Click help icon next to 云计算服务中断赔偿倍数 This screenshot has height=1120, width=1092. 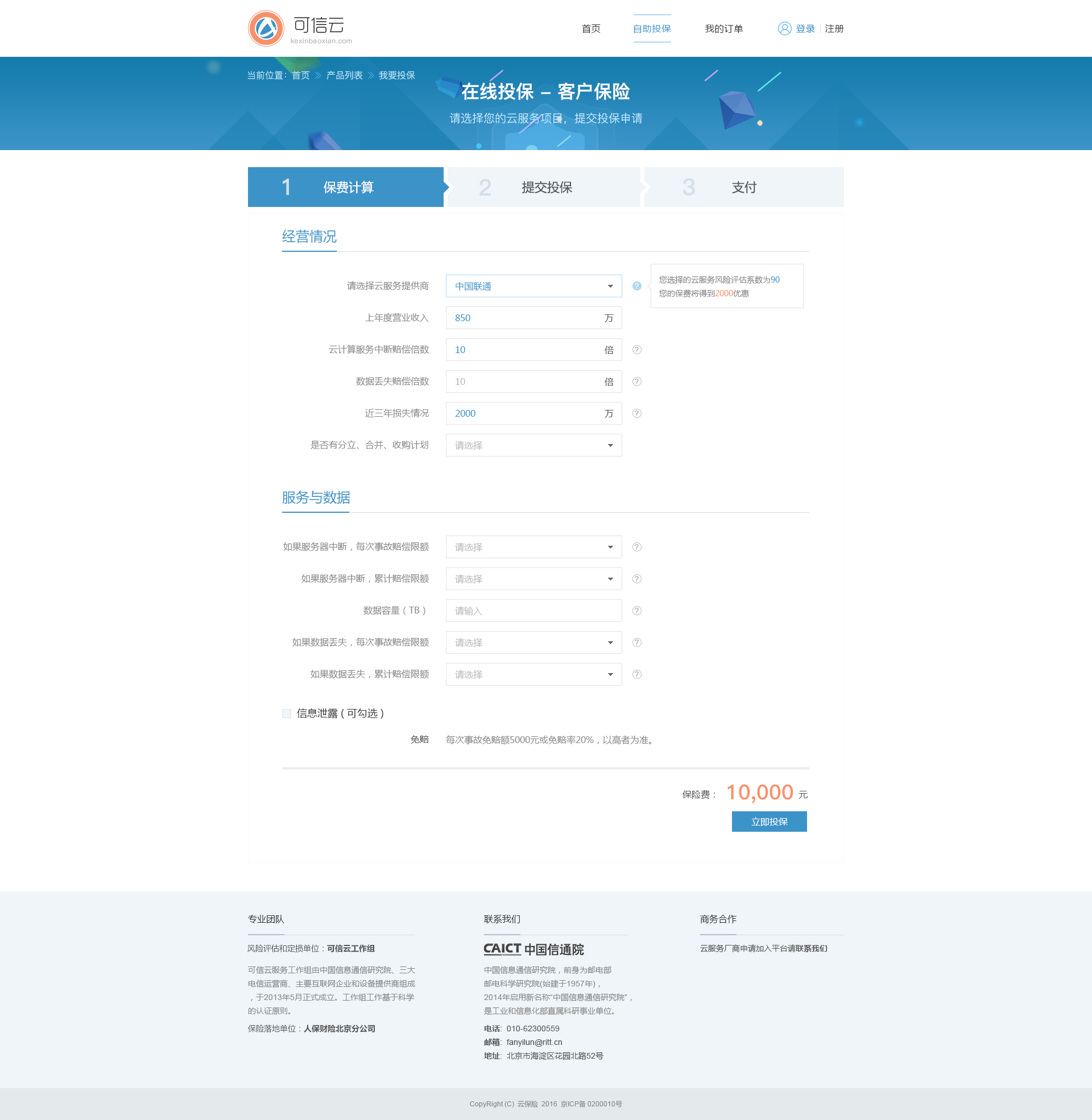point(636,350)
